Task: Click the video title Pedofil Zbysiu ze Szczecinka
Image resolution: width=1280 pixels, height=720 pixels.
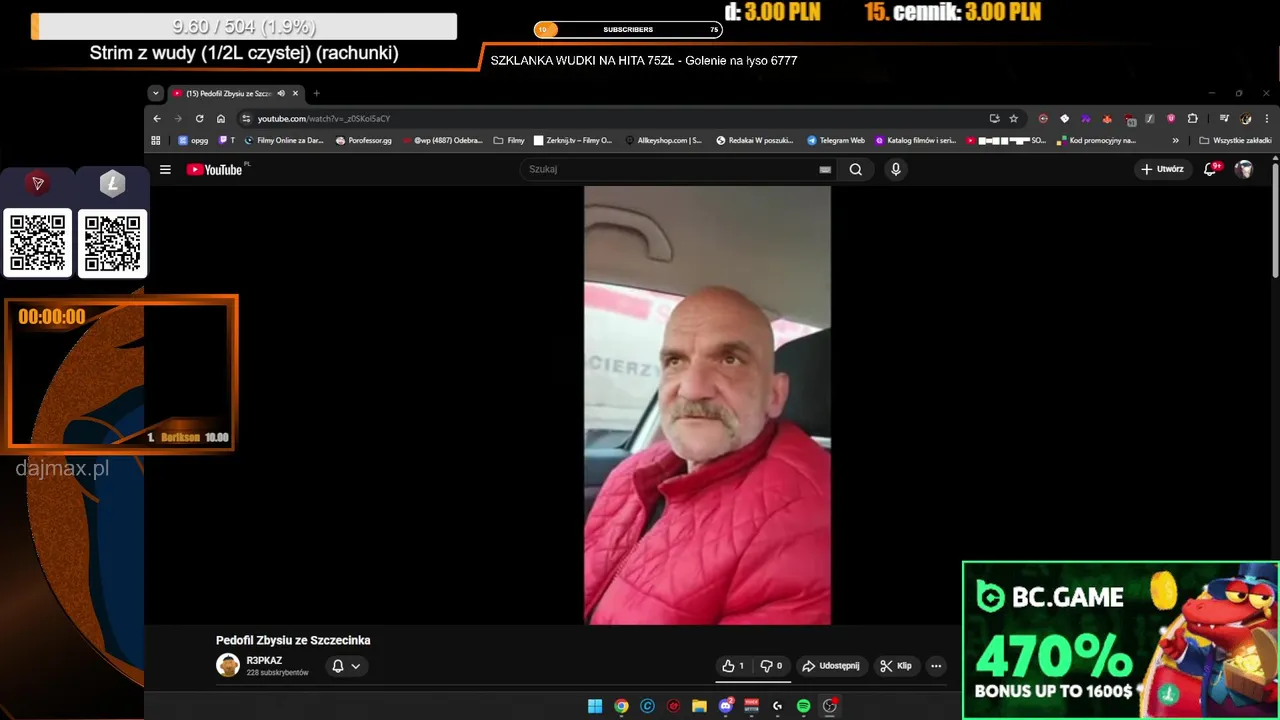Action: (293, 640)
